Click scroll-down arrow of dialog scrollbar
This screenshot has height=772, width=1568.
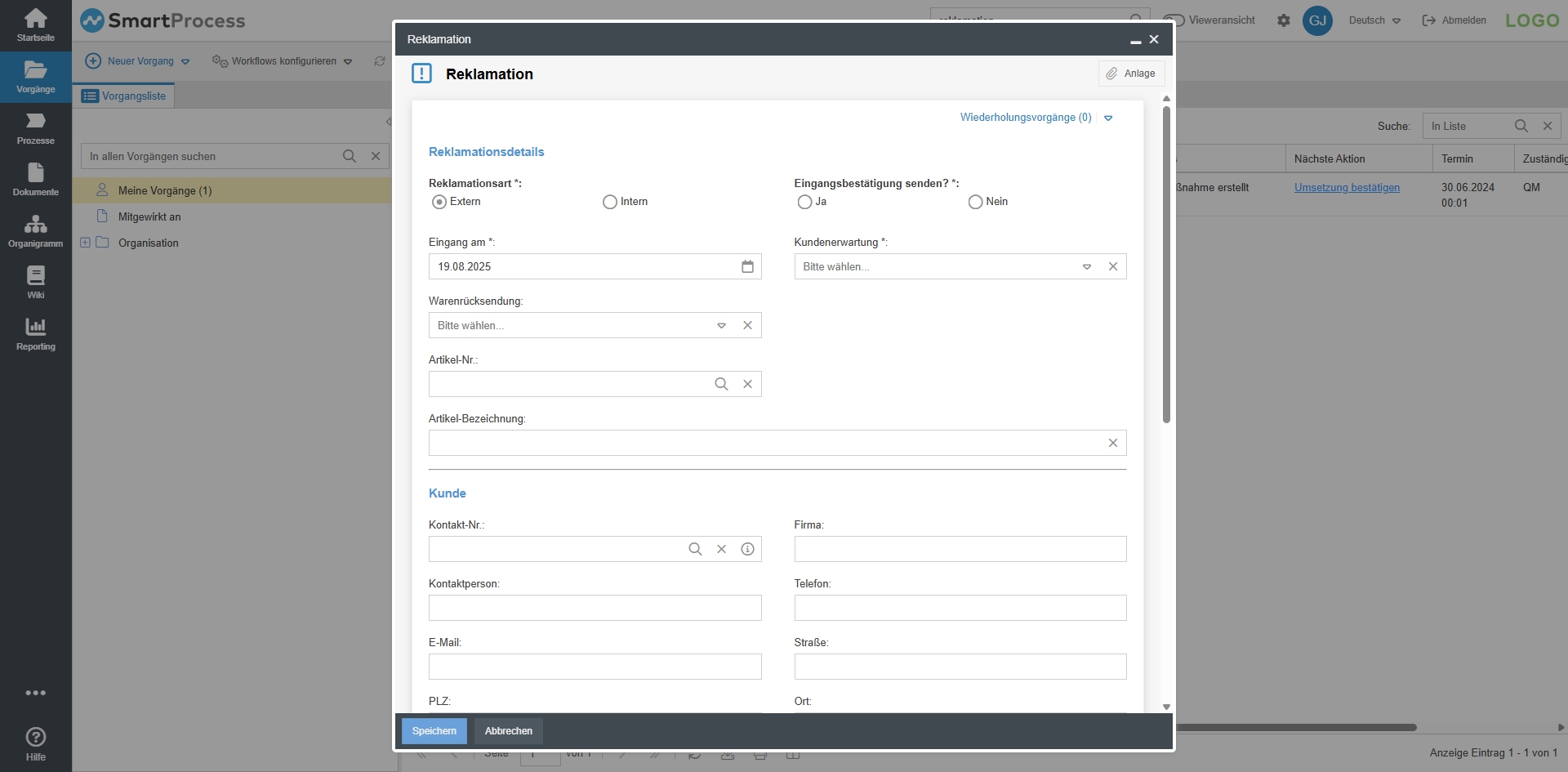pyautogui.click(x=1166, y=707)
